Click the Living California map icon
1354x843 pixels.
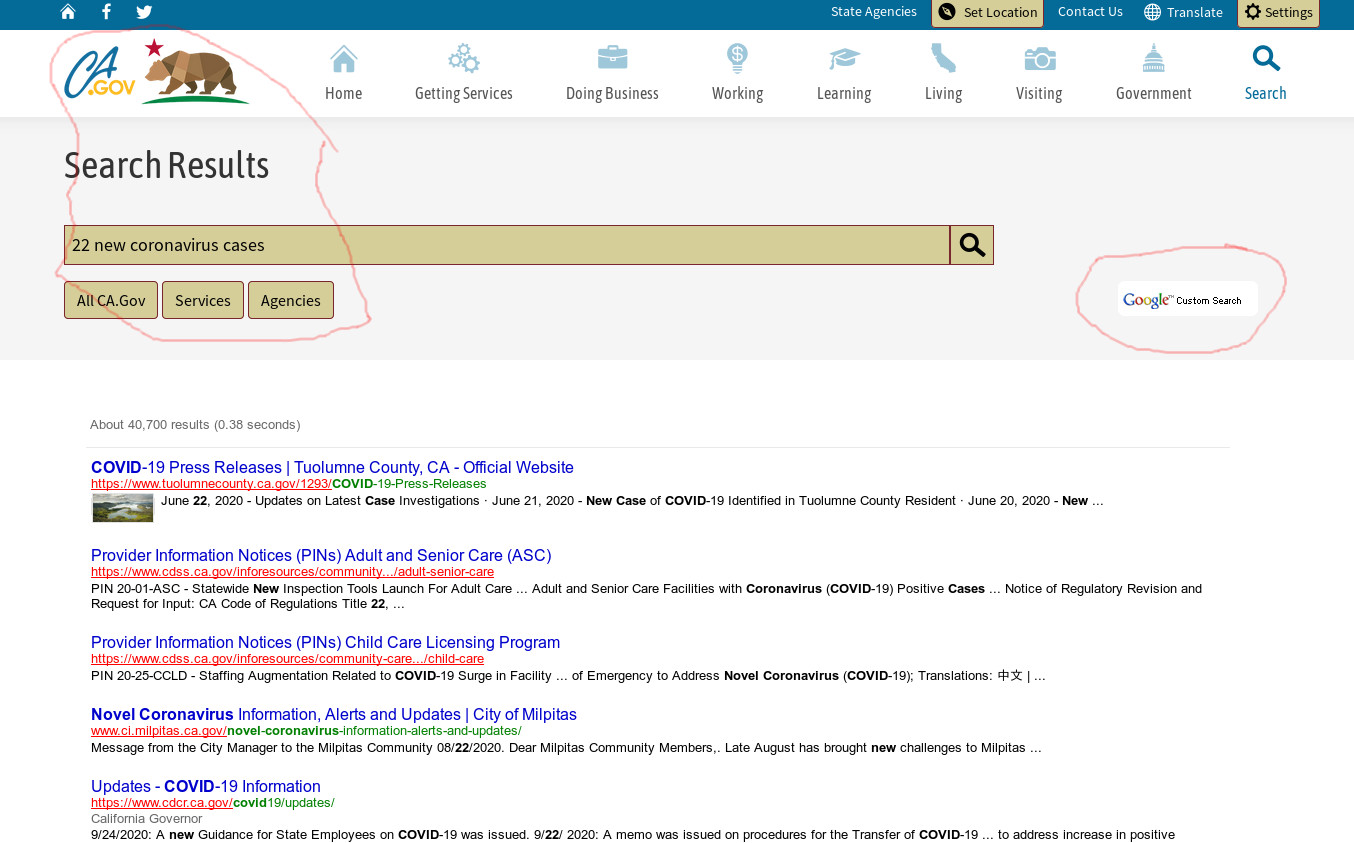pyautogui.click(x=943, y=59)
